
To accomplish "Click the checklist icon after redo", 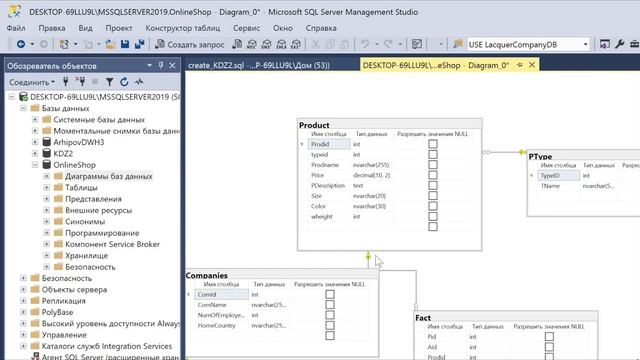I will (x=417, y=44).
